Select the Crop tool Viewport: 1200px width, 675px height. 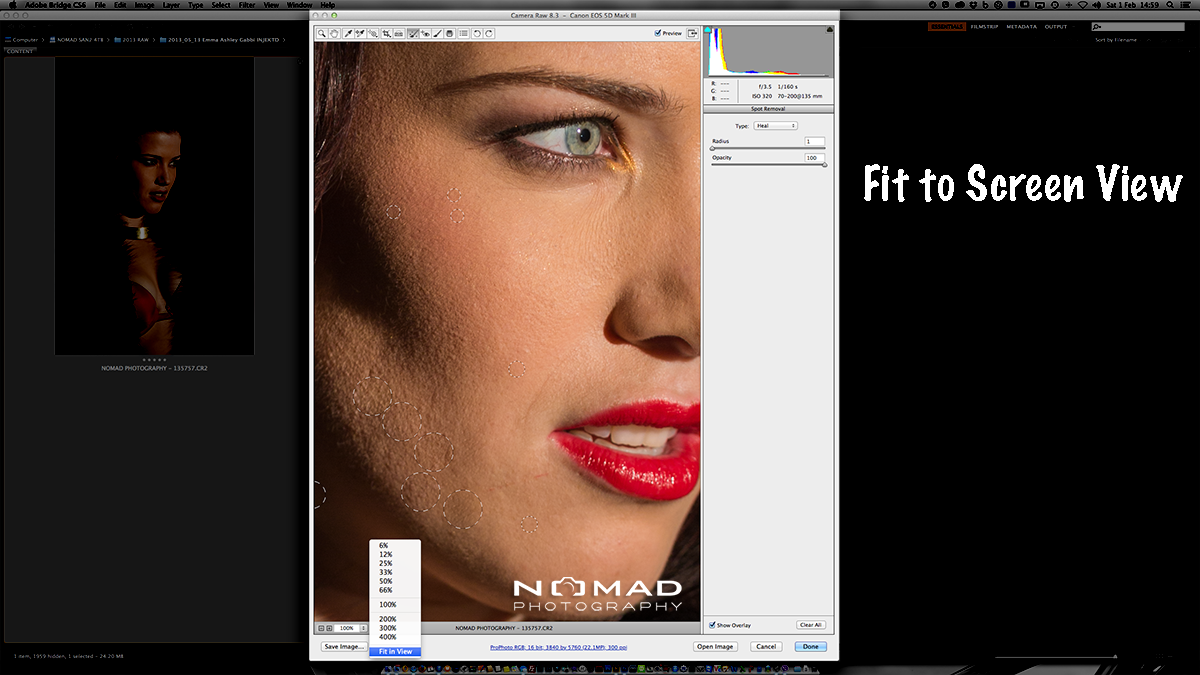386,33
